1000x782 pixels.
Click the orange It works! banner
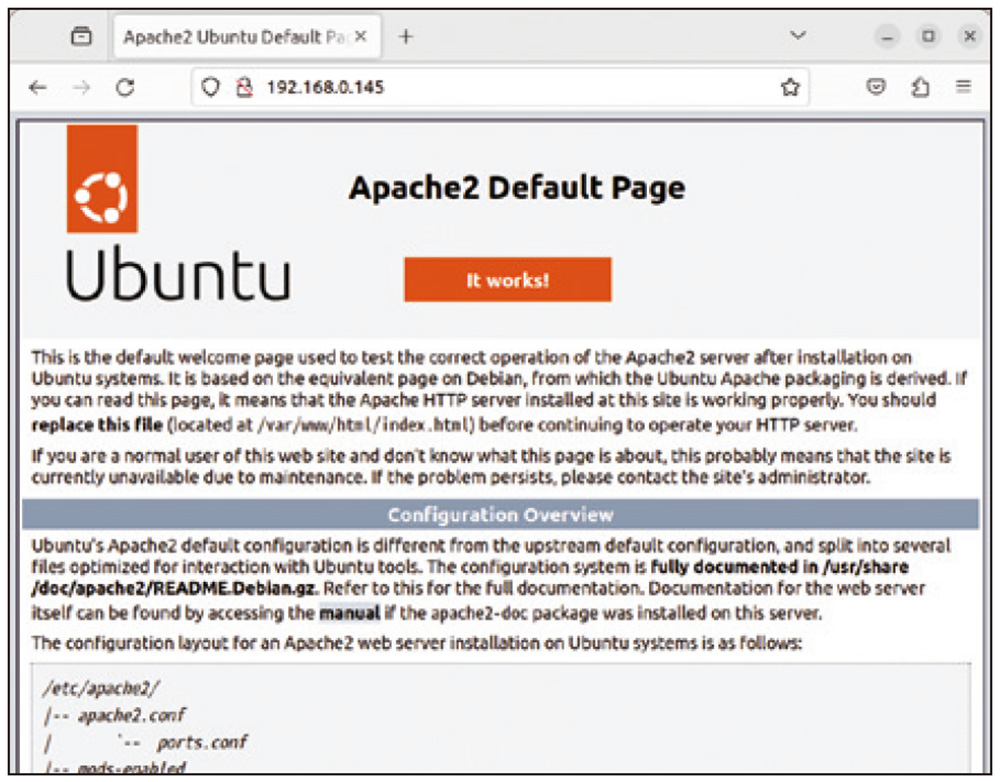tap(507, 280)
